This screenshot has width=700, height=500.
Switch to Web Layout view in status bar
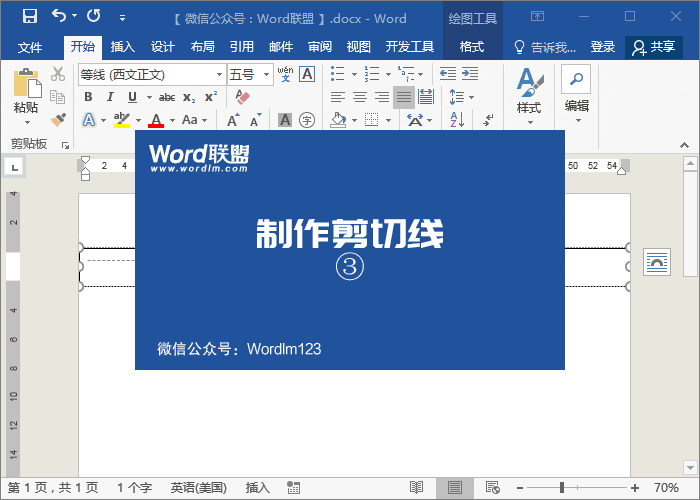(492, 488)
